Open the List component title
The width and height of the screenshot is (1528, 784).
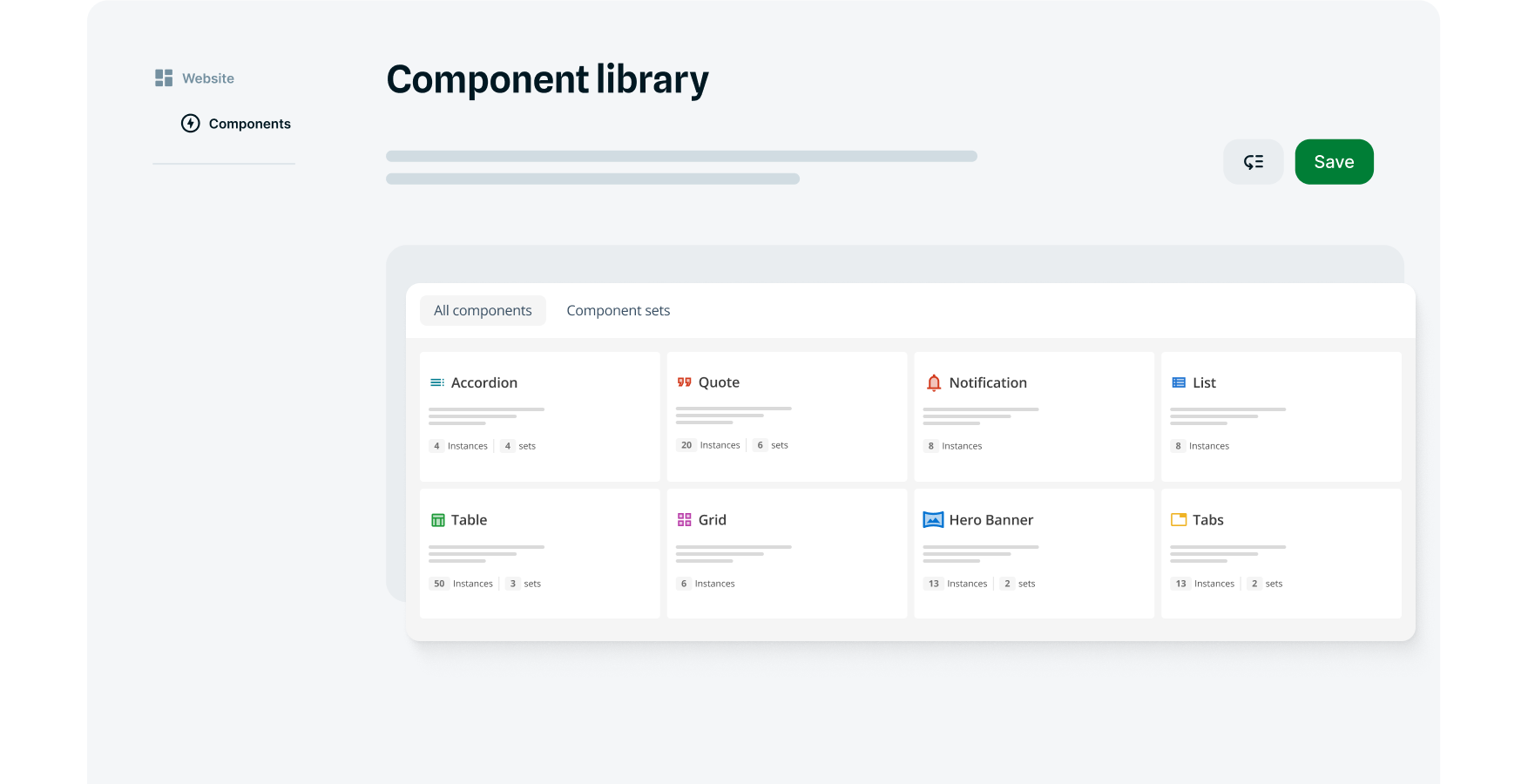coord(1204,382)
